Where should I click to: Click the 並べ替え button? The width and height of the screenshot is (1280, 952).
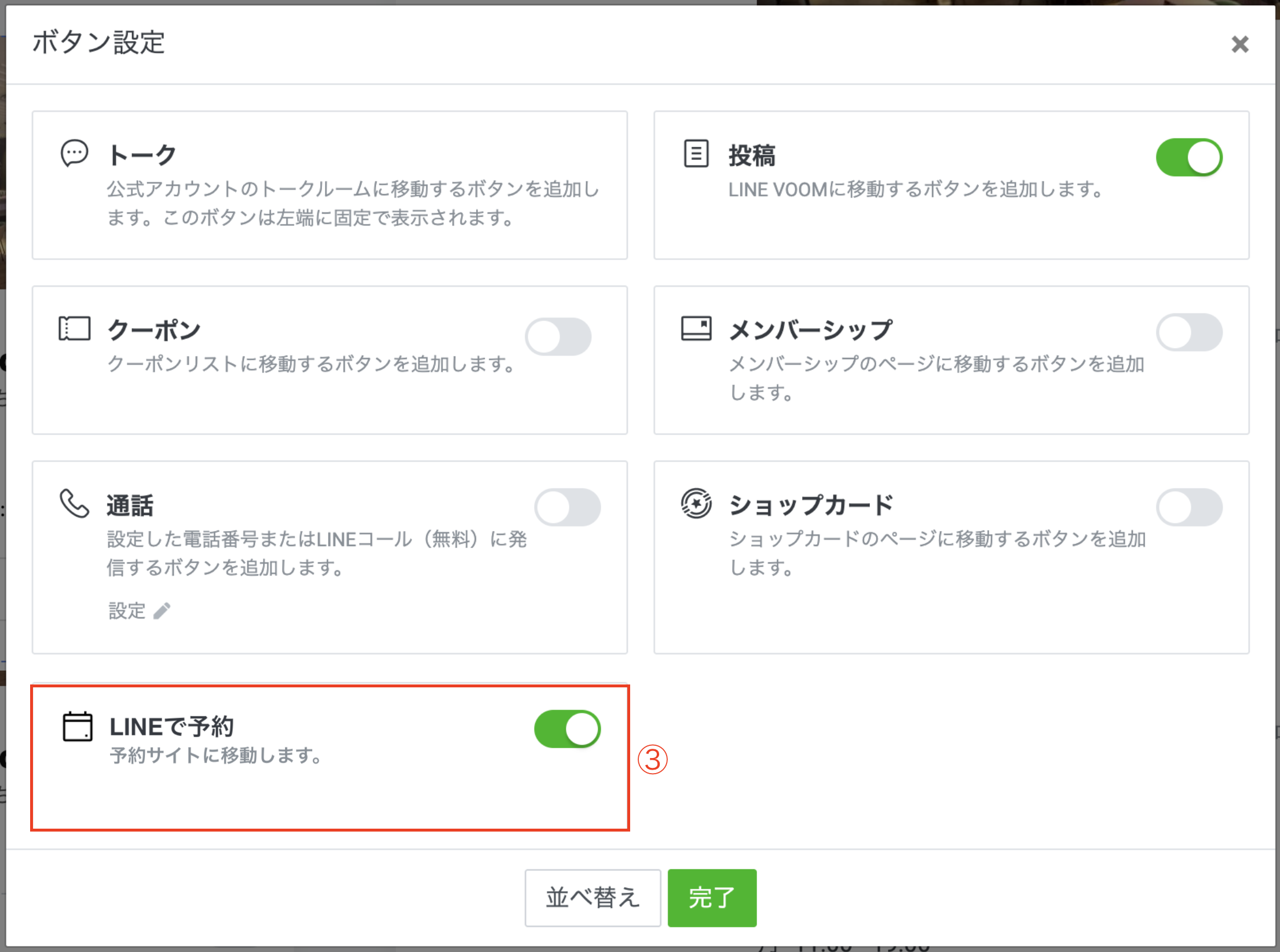tap(592, 898)
